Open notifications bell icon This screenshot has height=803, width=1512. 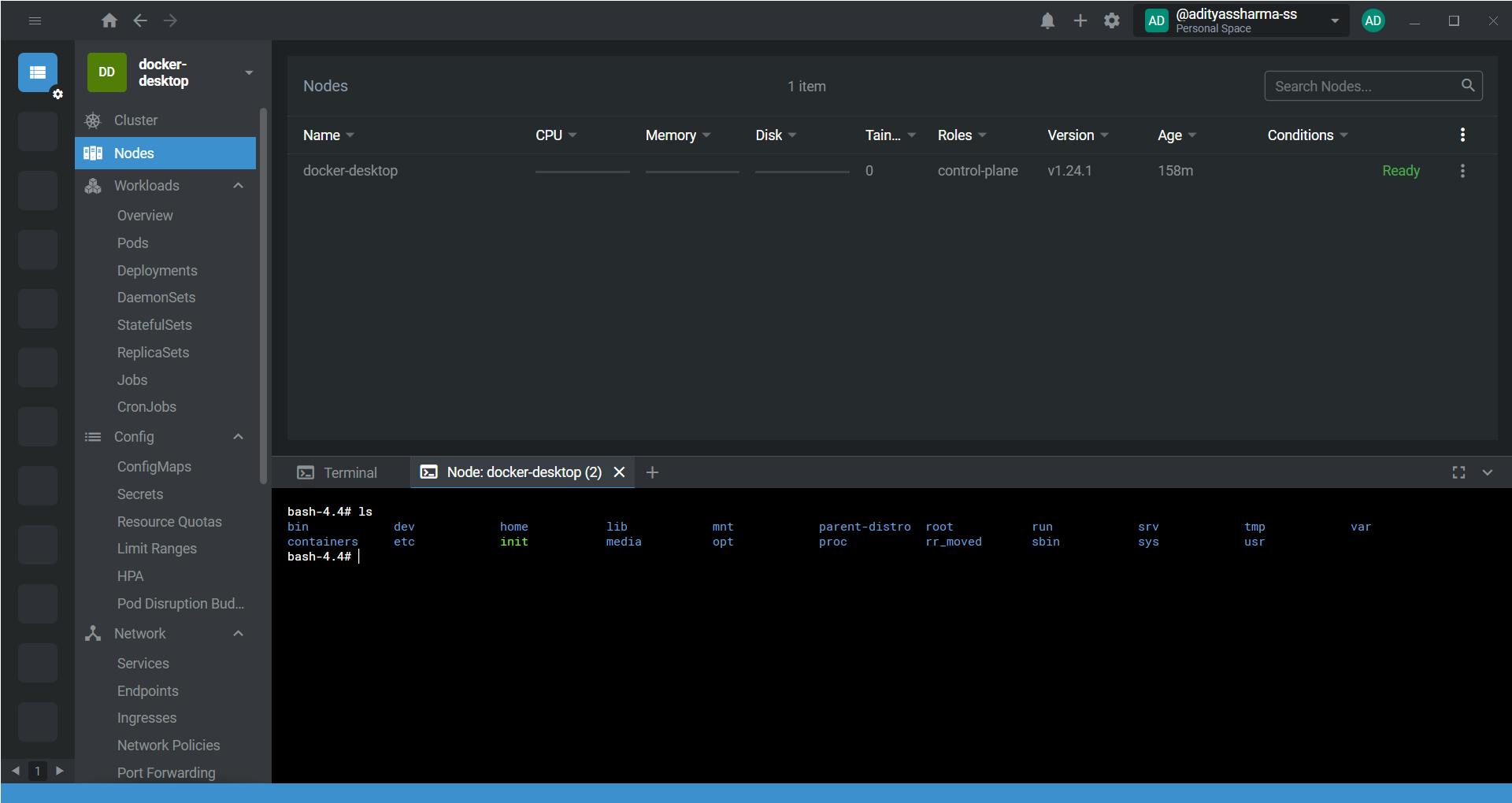pos(1047,21)
